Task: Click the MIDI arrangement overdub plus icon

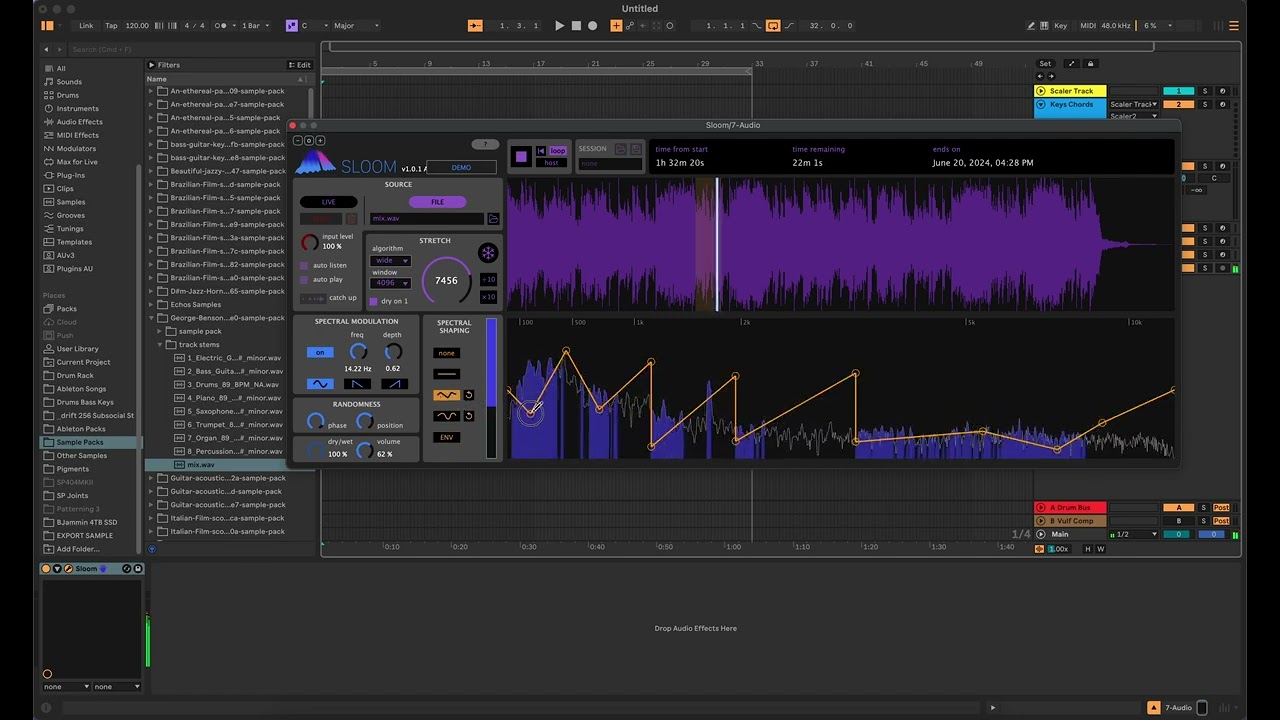Action: pyautogui.click(x=616, y=26)
